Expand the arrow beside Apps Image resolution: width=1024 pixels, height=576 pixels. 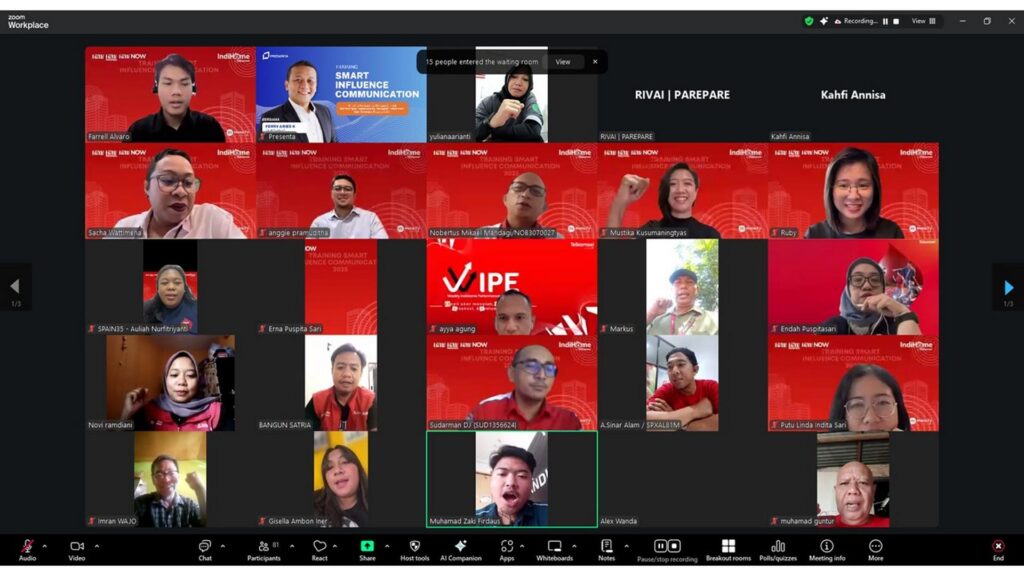(x=522, y=546)
